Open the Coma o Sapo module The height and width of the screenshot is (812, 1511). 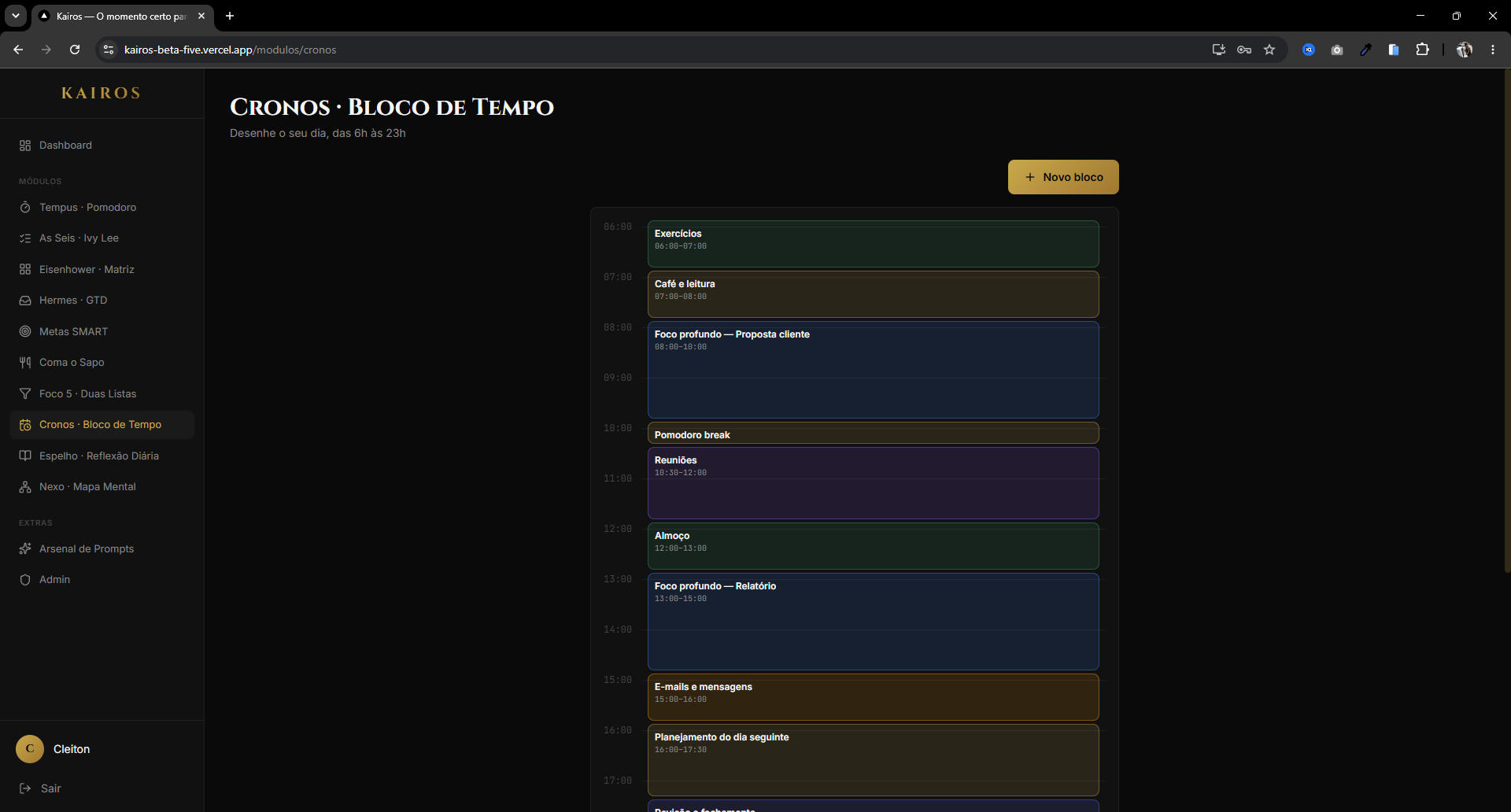(x=102, y=363)
